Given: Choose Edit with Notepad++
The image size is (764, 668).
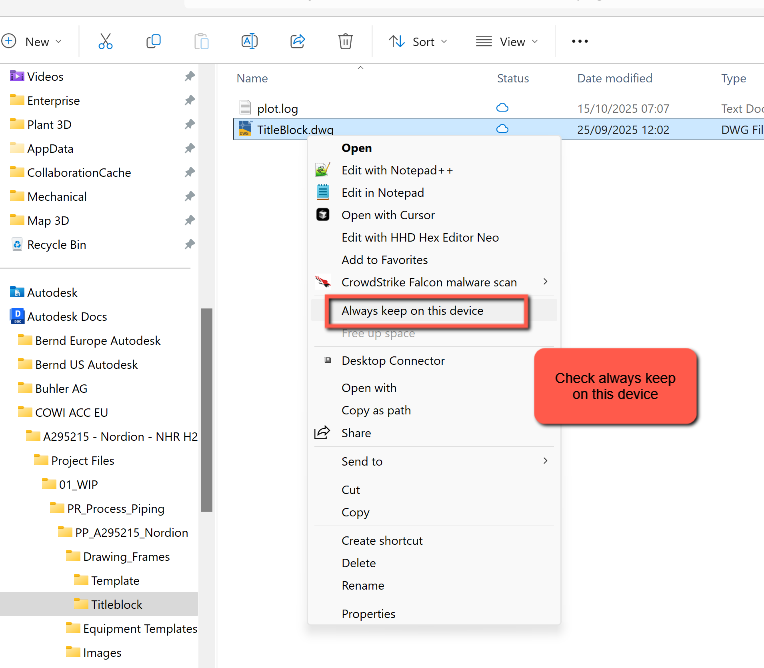Looking at the screenshot, I should pyautogui.click(x=397, y=170).
